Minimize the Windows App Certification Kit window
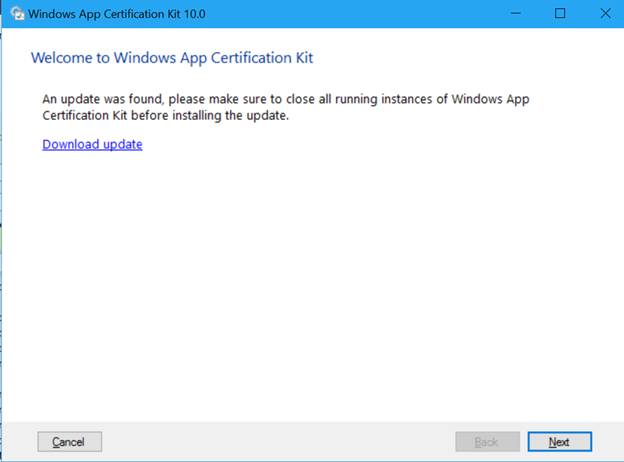Image resolution: width=624 pixels, height=462 pixels. pyautogui.click(x=515, y=13)
